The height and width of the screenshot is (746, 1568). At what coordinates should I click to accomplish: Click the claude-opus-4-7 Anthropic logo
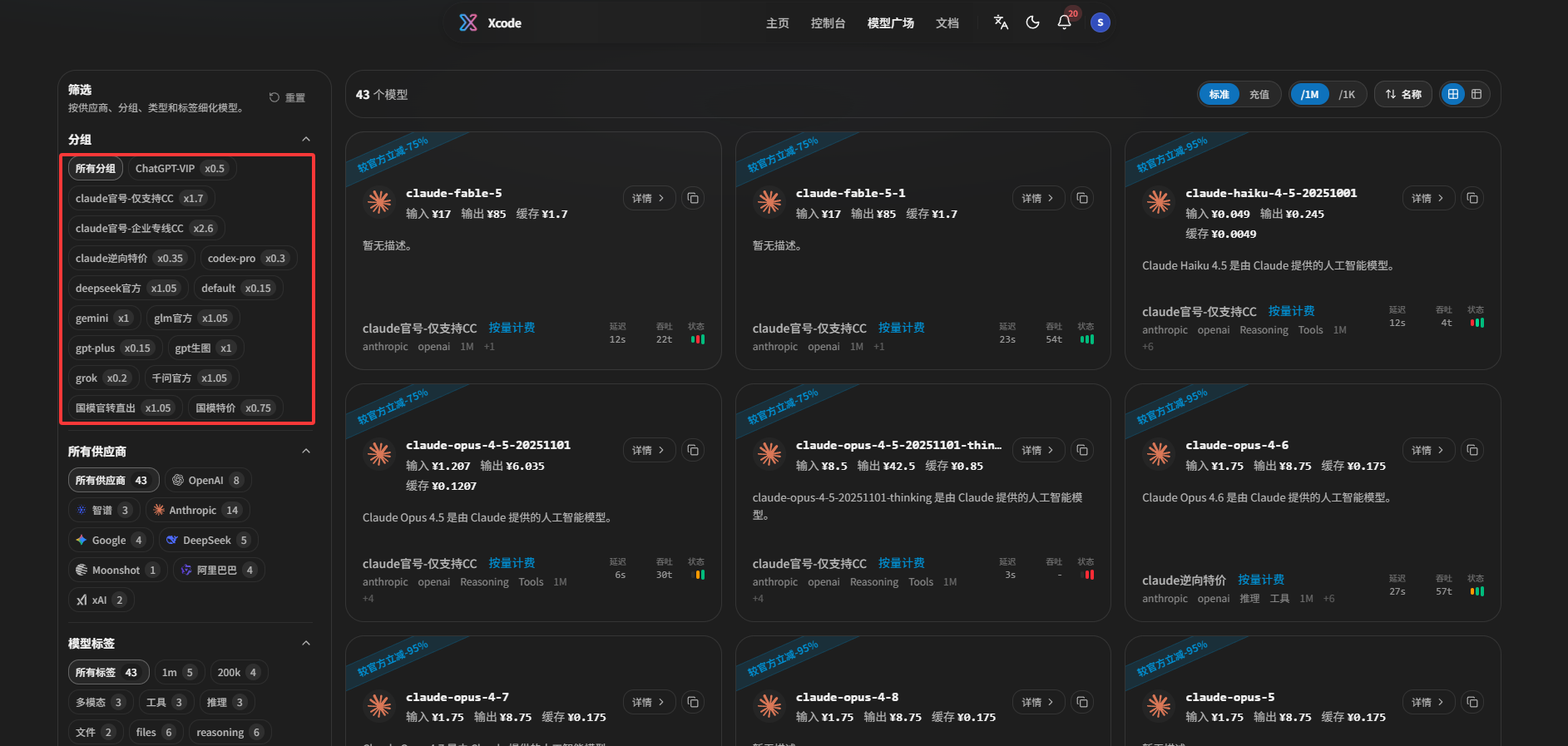(379, 705)
